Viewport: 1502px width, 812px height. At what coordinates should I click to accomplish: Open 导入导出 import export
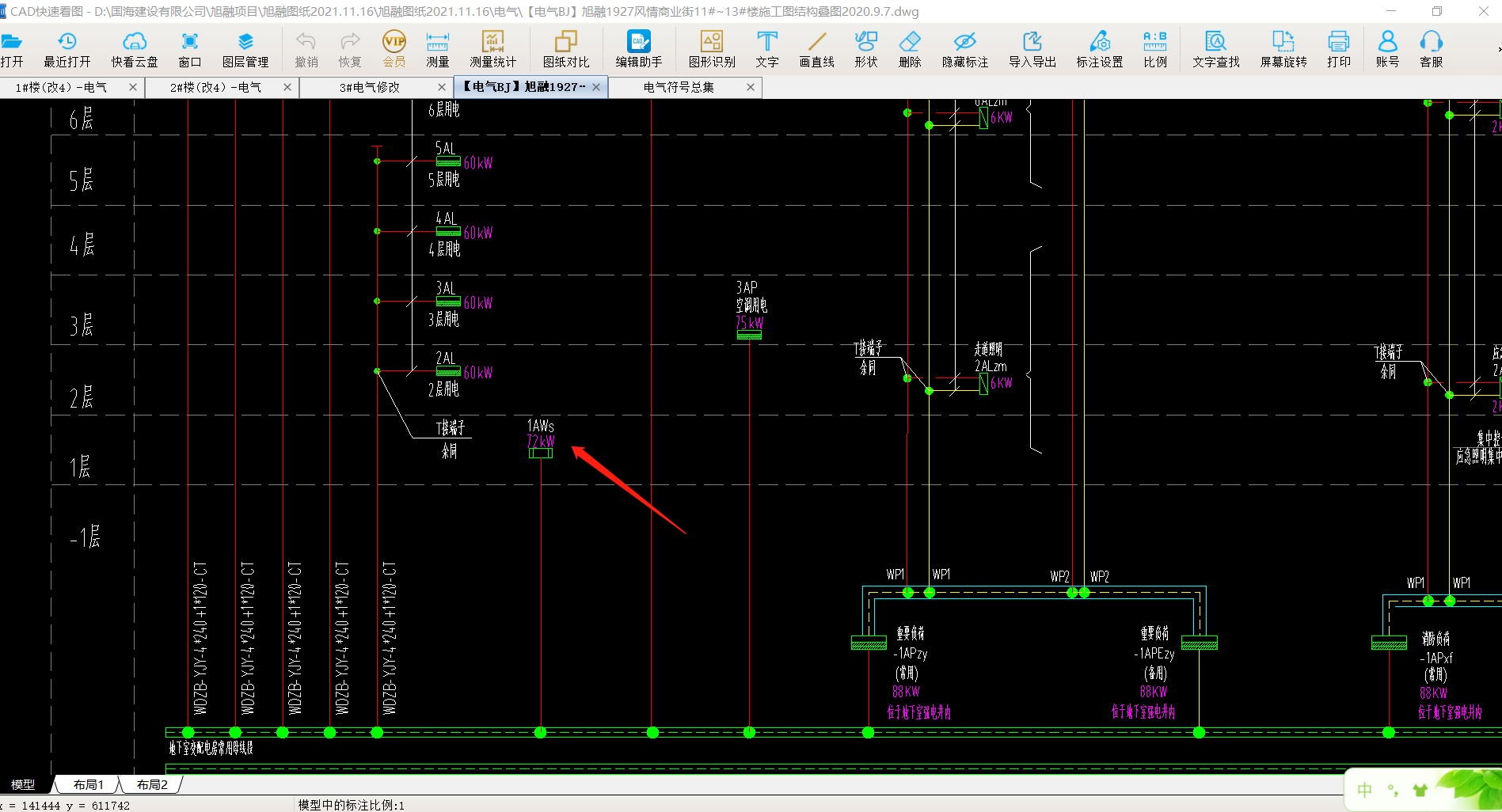1032,50
